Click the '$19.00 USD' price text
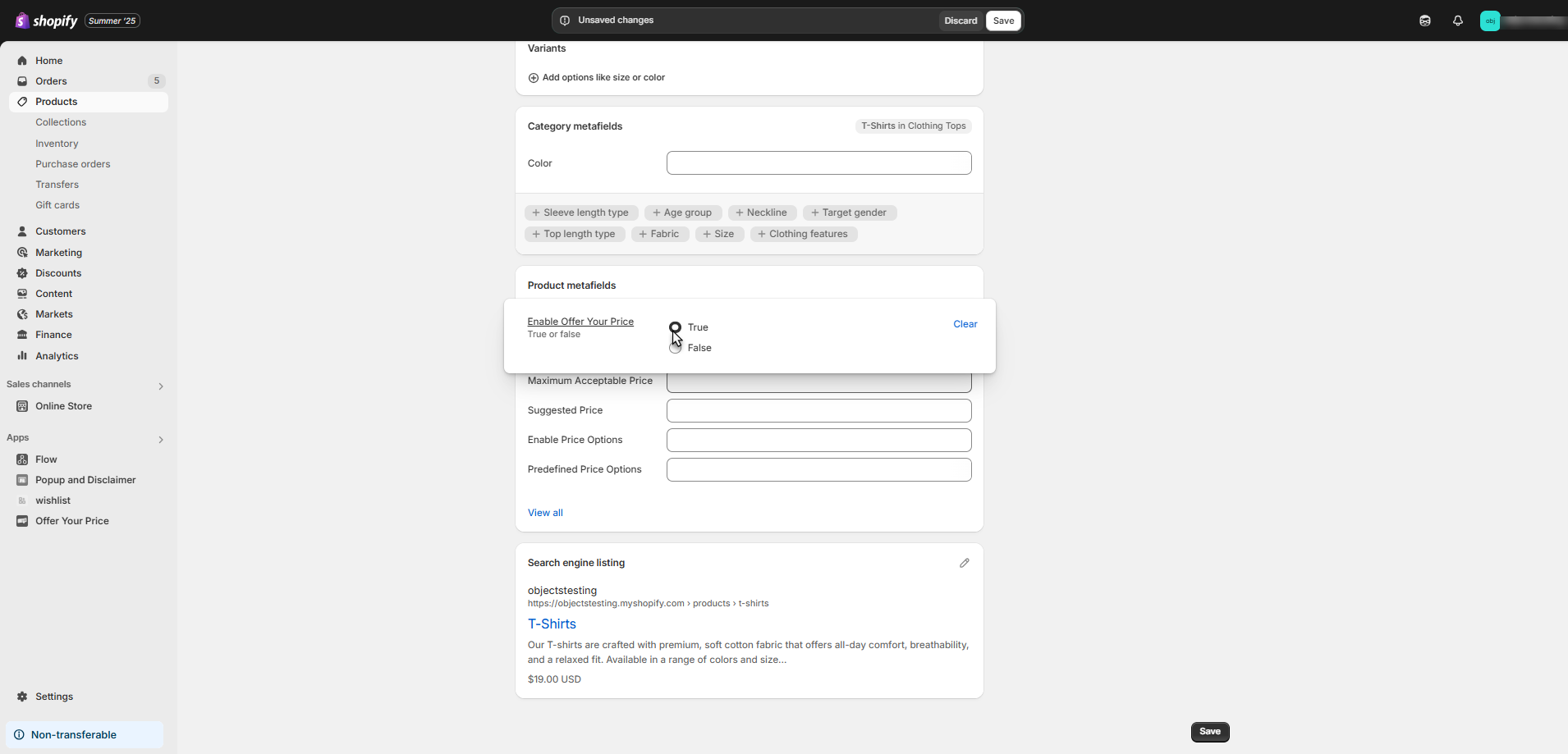 tap(554, 679)
